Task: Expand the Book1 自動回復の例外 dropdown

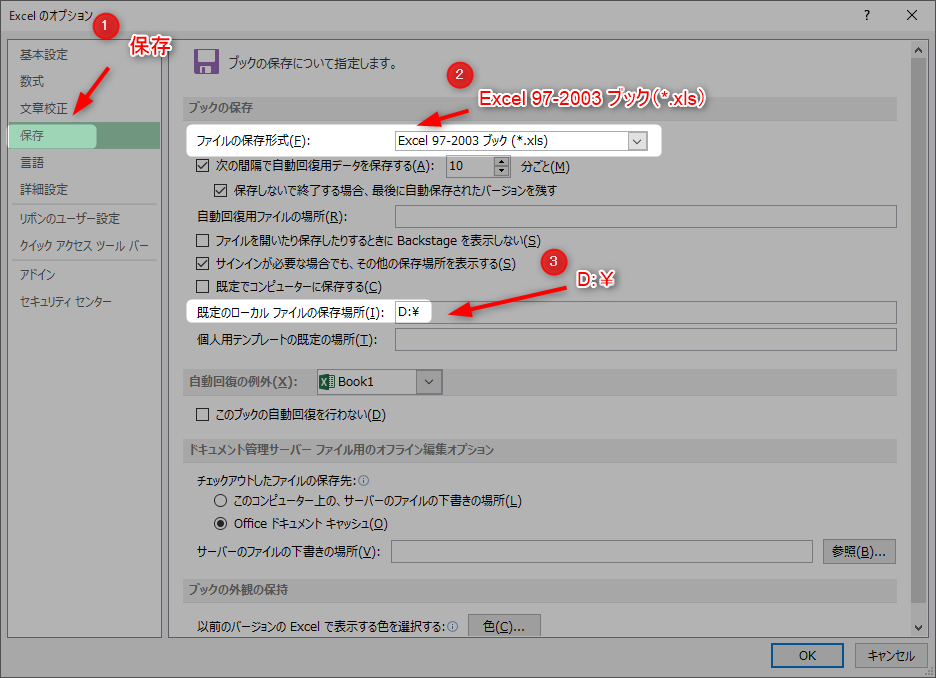Action: pyautogui.click(x=429, y=382)
